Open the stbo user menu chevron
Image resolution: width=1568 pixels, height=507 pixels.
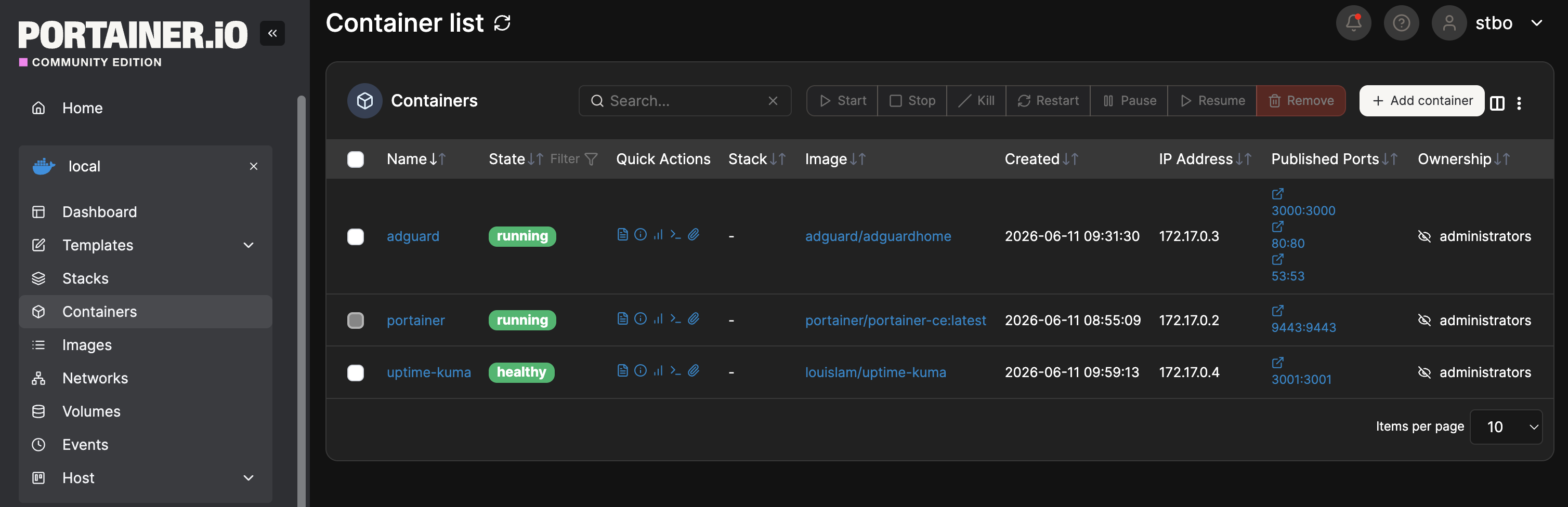click(x=1537, y=23)
